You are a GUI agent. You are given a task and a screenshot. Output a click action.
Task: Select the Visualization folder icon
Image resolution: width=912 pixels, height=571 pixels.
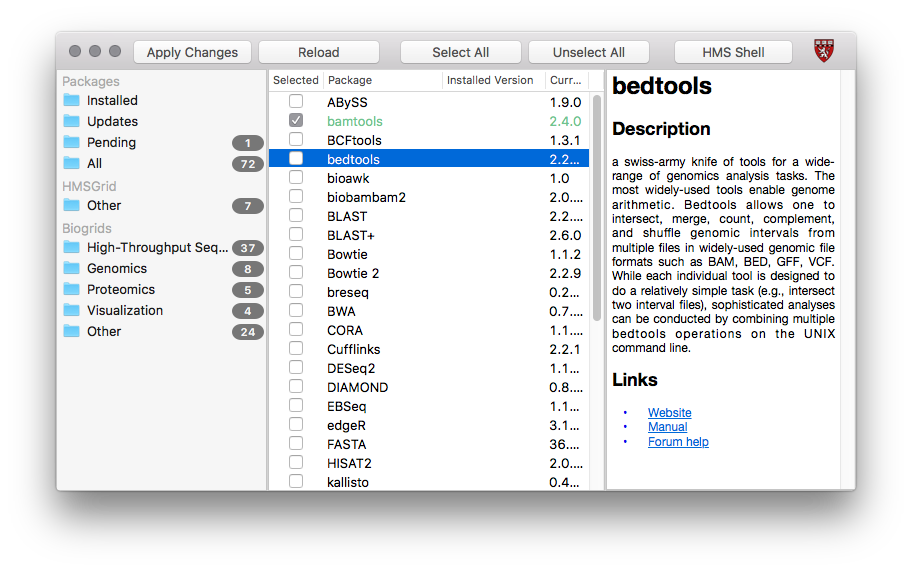(71, 310)
